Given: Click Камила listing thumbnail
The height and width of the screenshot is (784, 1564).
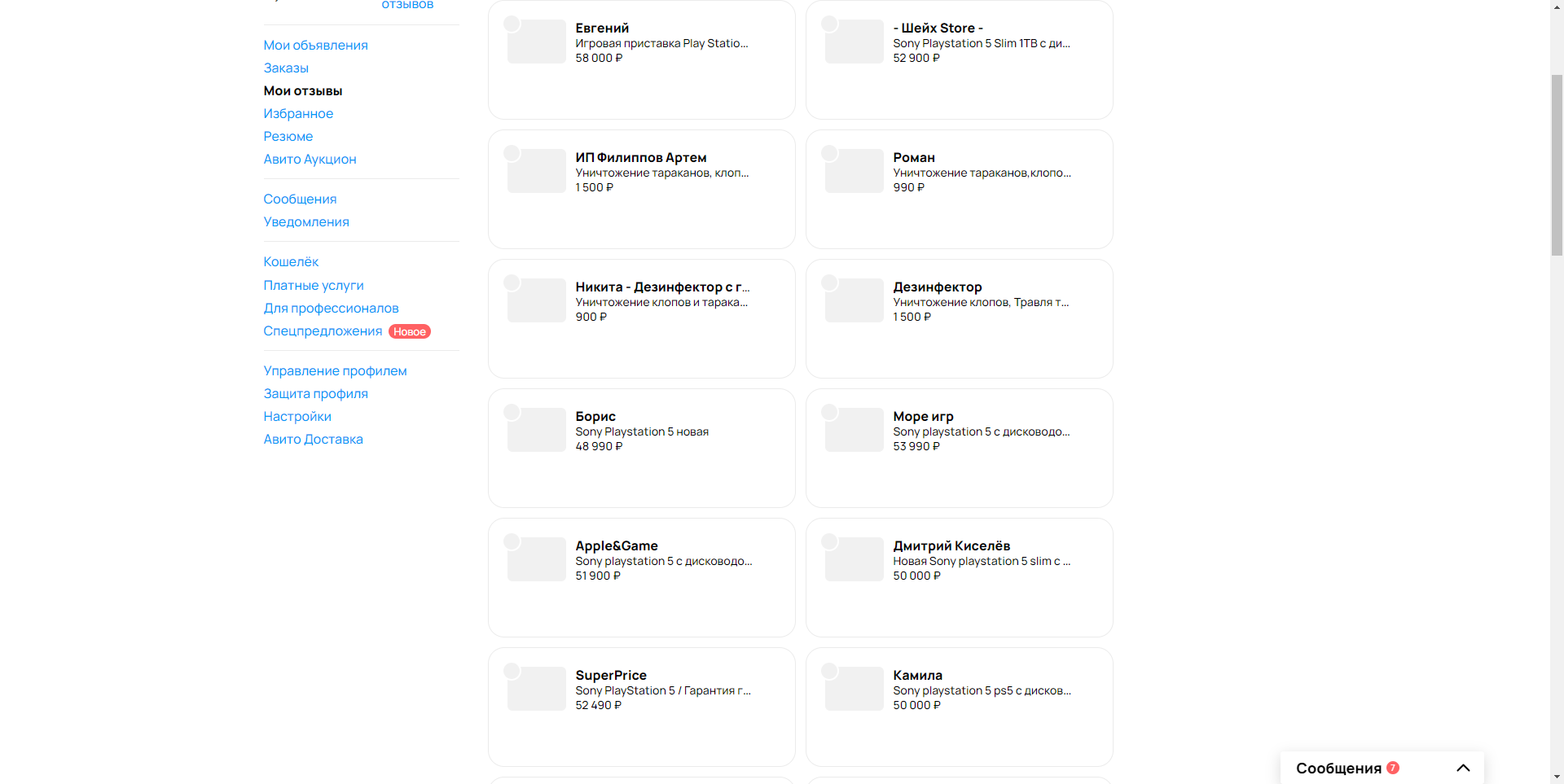Looking at the screenshot, I should click(854, 689).
